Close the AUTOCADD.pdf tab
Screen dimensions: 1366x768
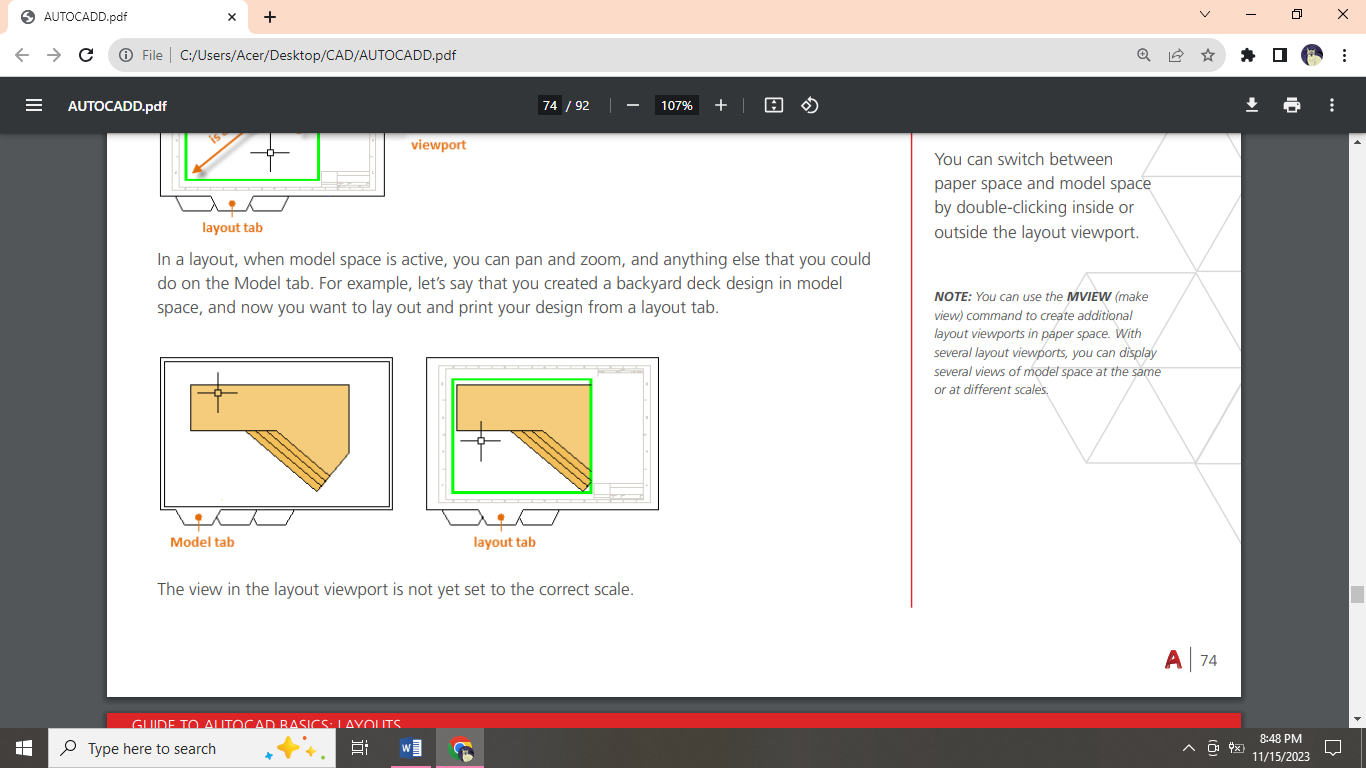click(x=231, y=17)
